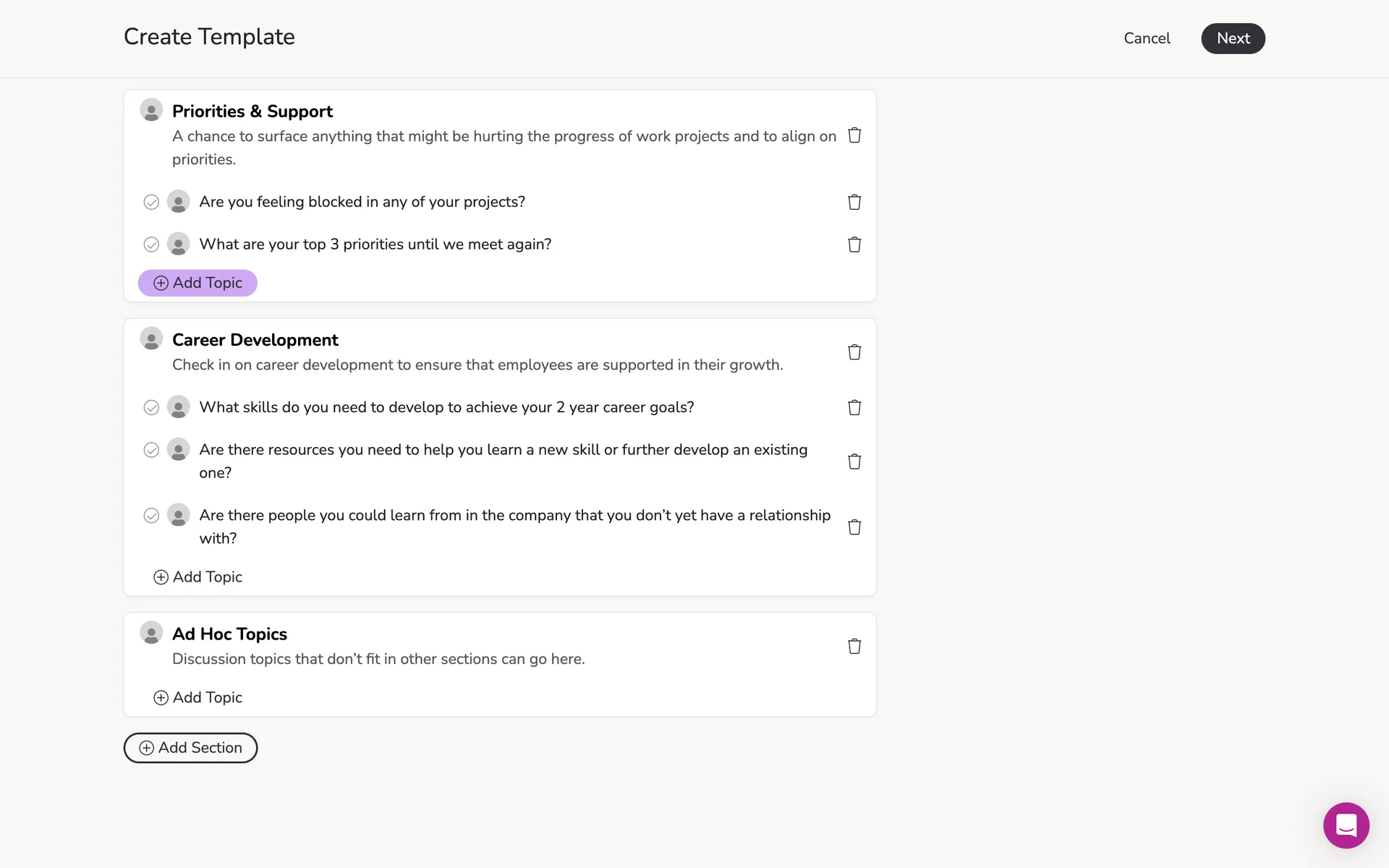Add a topic under Priorities & Support
The height and width of the screenshot is (868, 1389).
[x=197, y=283]
